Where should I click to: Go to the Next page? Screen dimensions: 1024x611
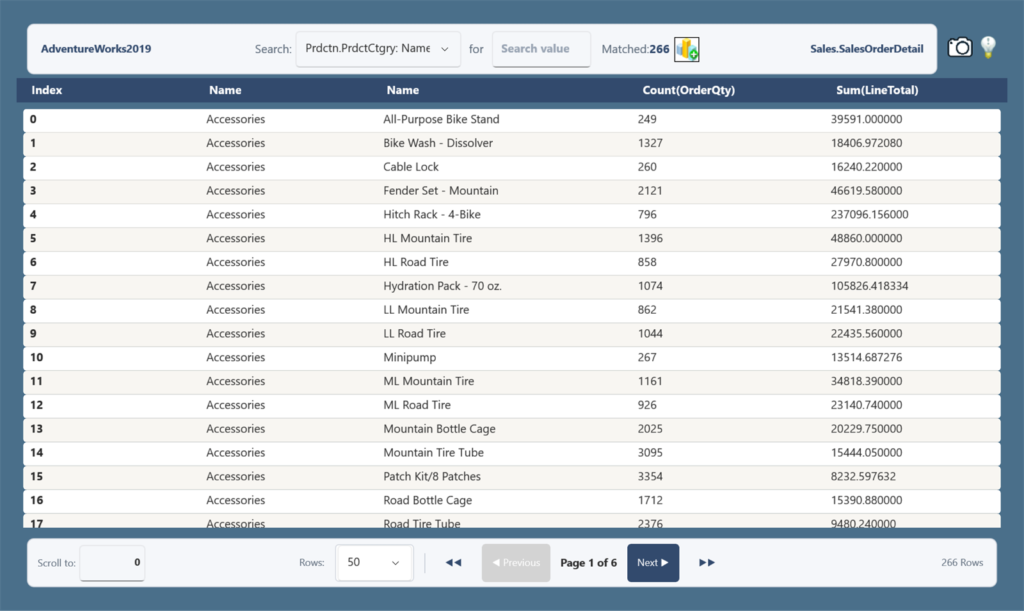653,563
